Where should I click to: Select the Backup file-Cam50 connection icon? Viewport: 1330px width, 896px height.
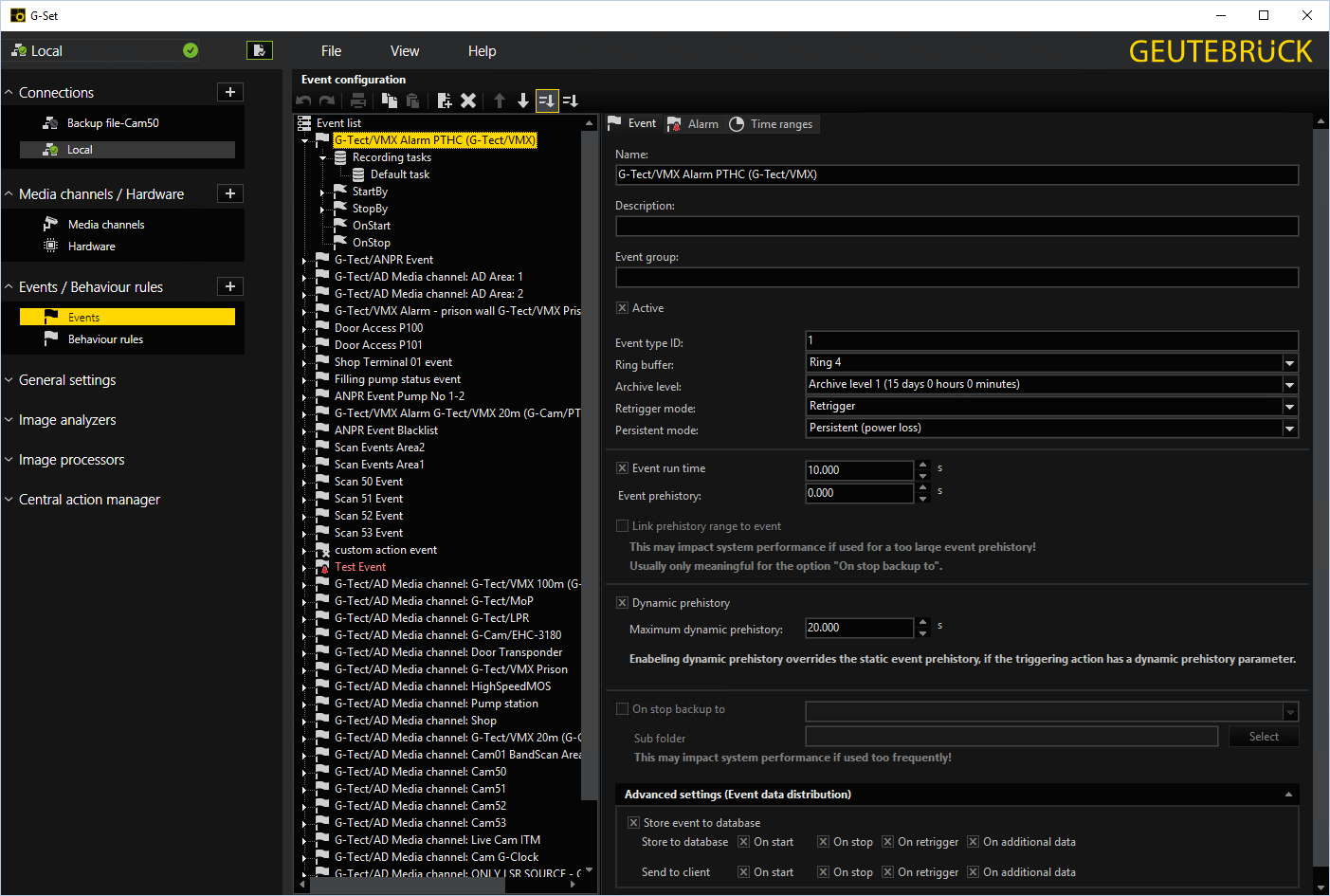point(50,123)
